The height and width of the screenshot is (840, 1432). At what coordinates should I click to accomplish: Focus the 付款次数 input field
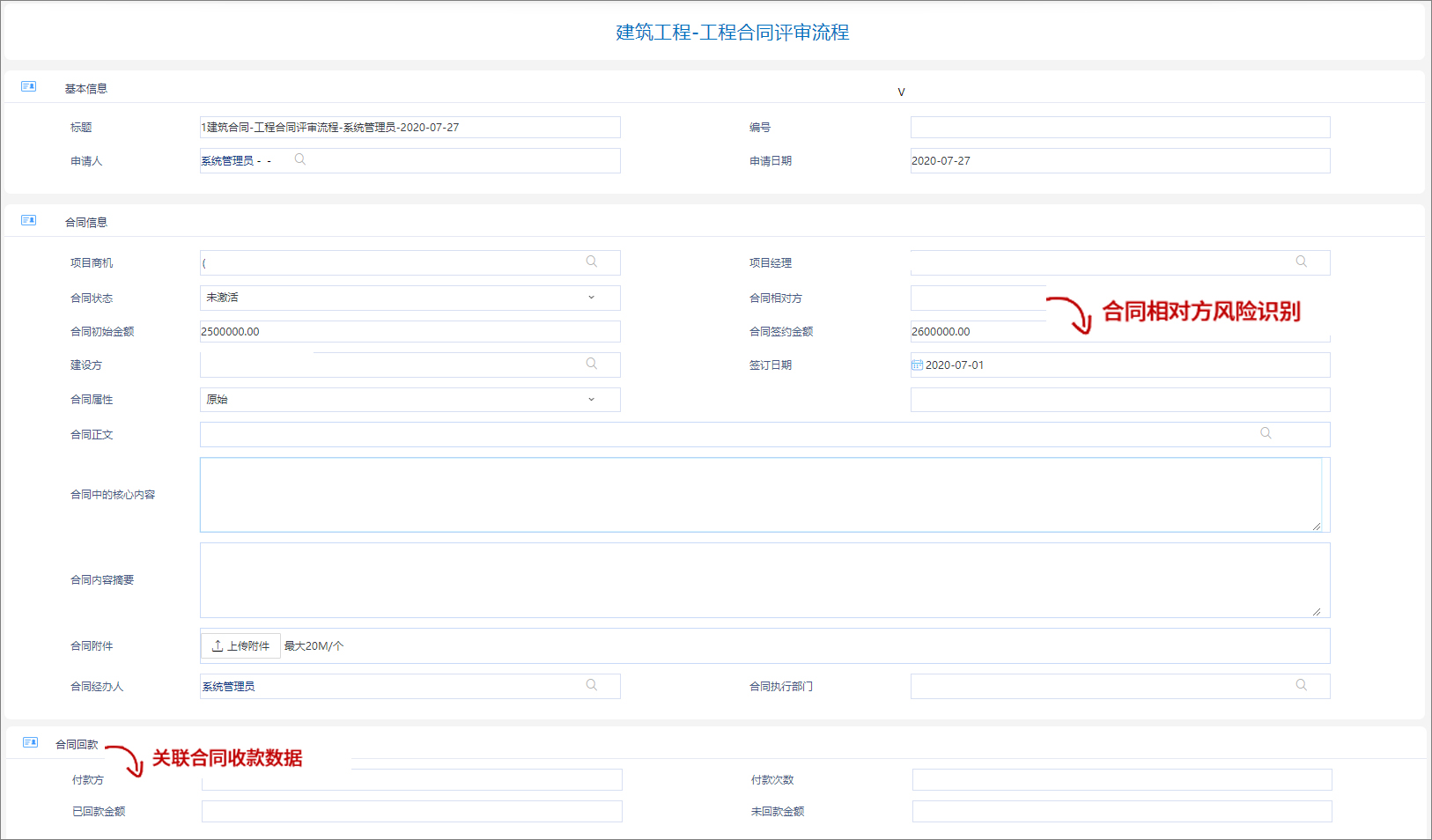click(x=1122, y=779)
